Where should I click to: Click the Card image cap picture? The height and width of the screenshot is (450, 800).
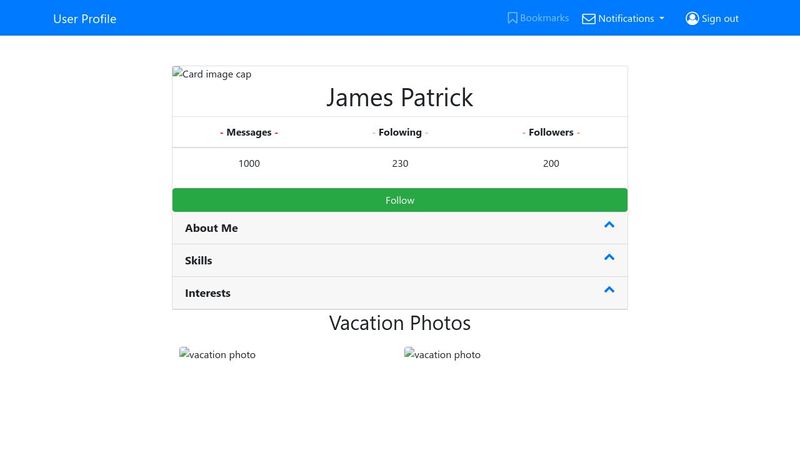click(x=212, y=73)
